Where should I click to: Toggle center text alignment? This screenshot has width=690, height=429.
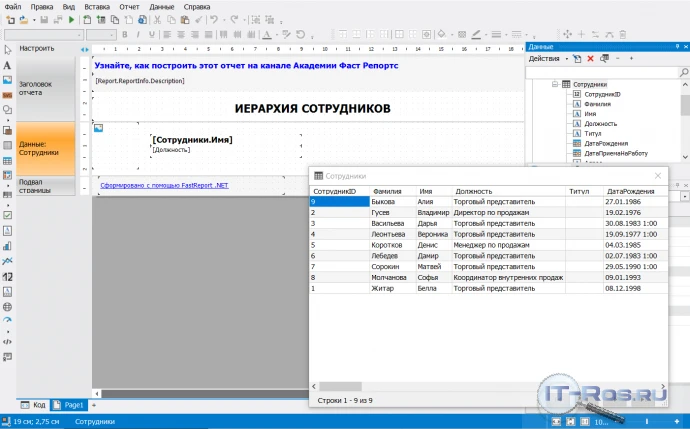[181, 34]
